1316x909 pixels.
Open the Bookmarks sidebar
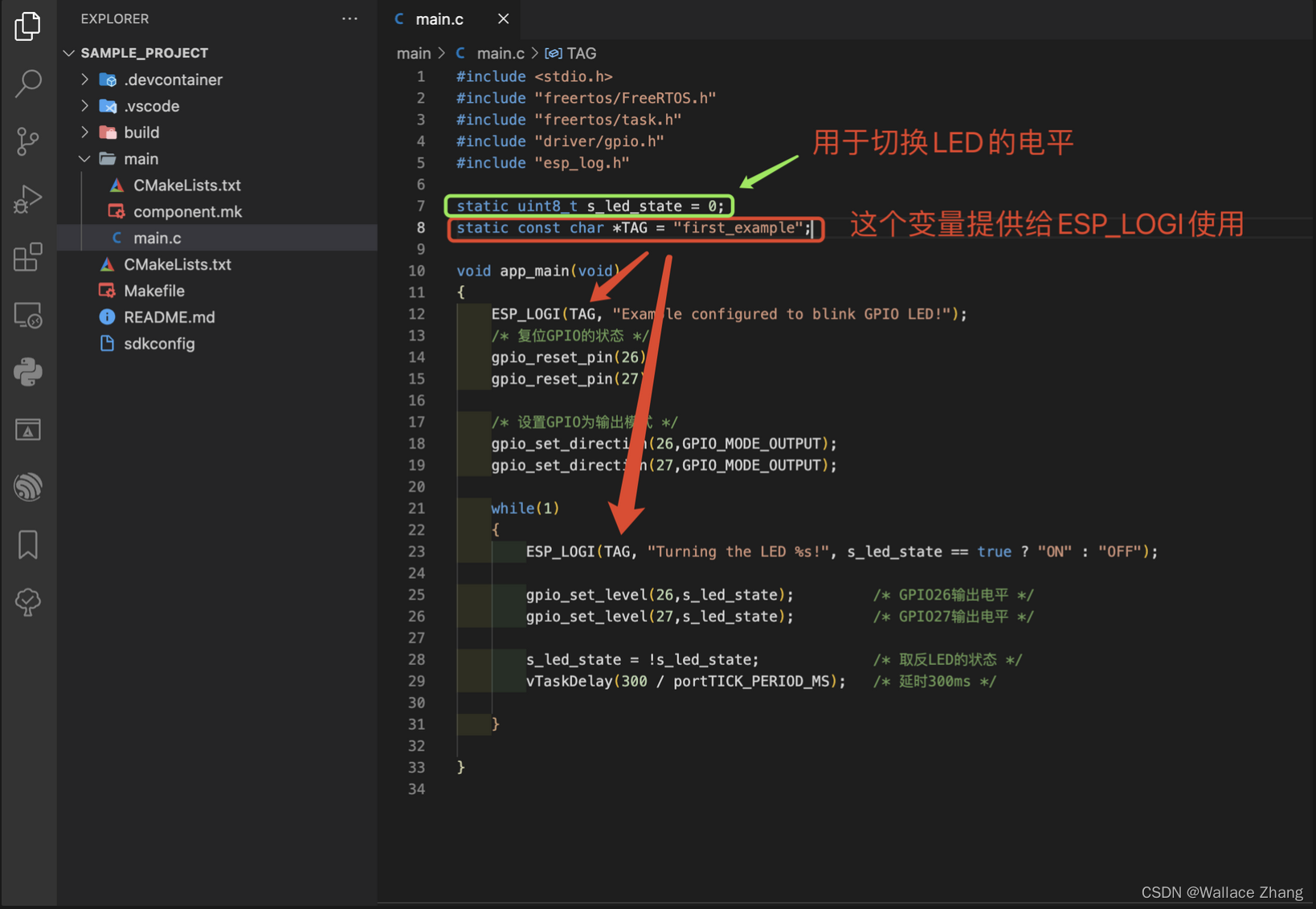(28, 544)
